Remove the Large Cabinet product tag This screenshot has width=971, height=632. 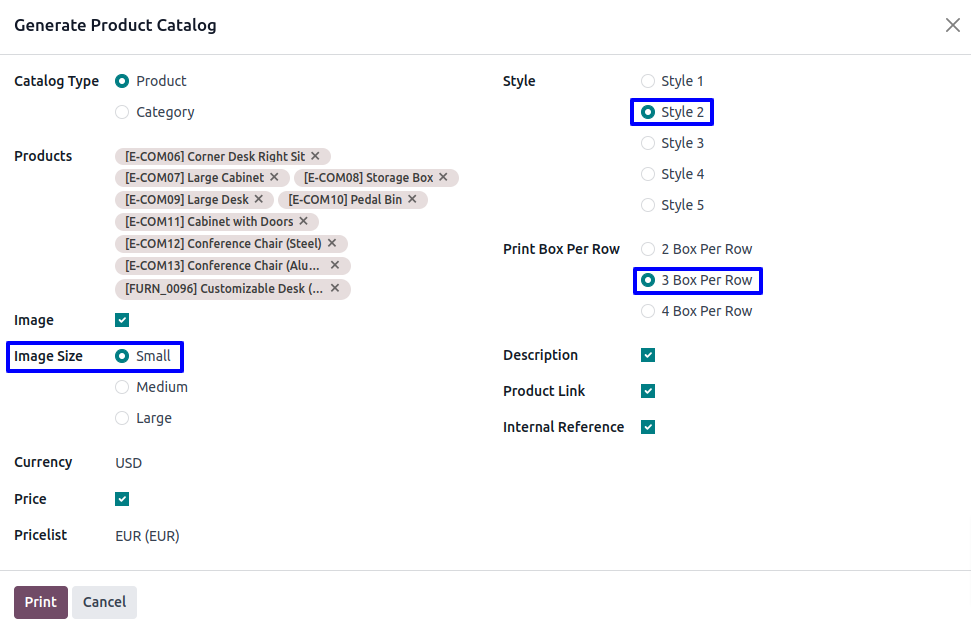[274, 178]
